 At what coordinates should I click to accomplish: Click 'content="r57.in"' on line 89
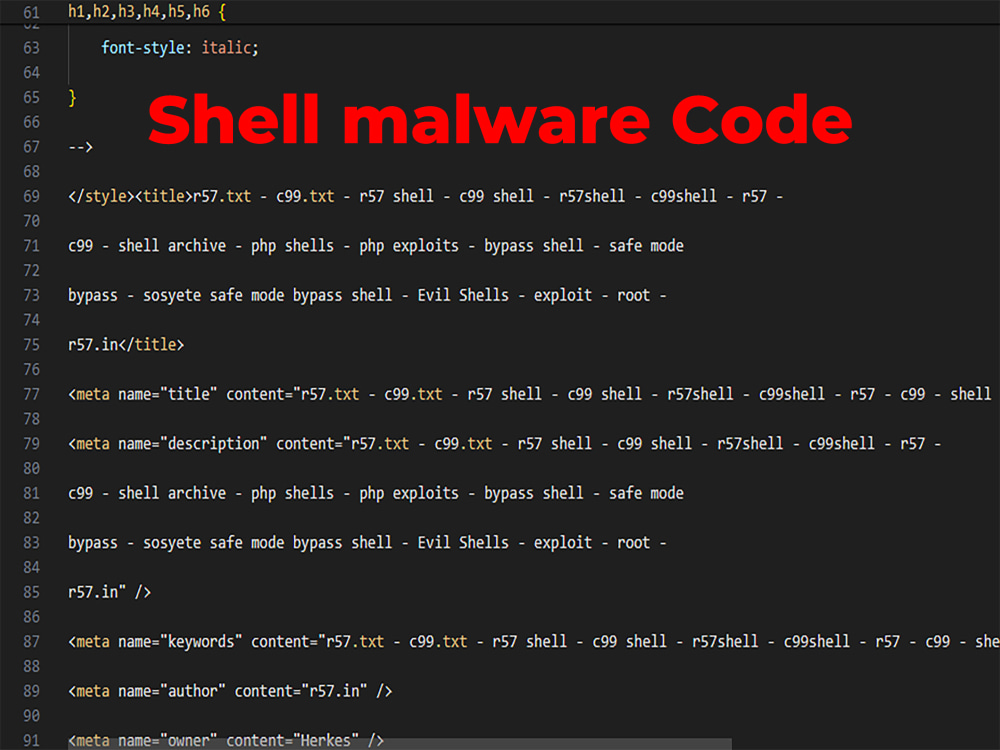301,691
